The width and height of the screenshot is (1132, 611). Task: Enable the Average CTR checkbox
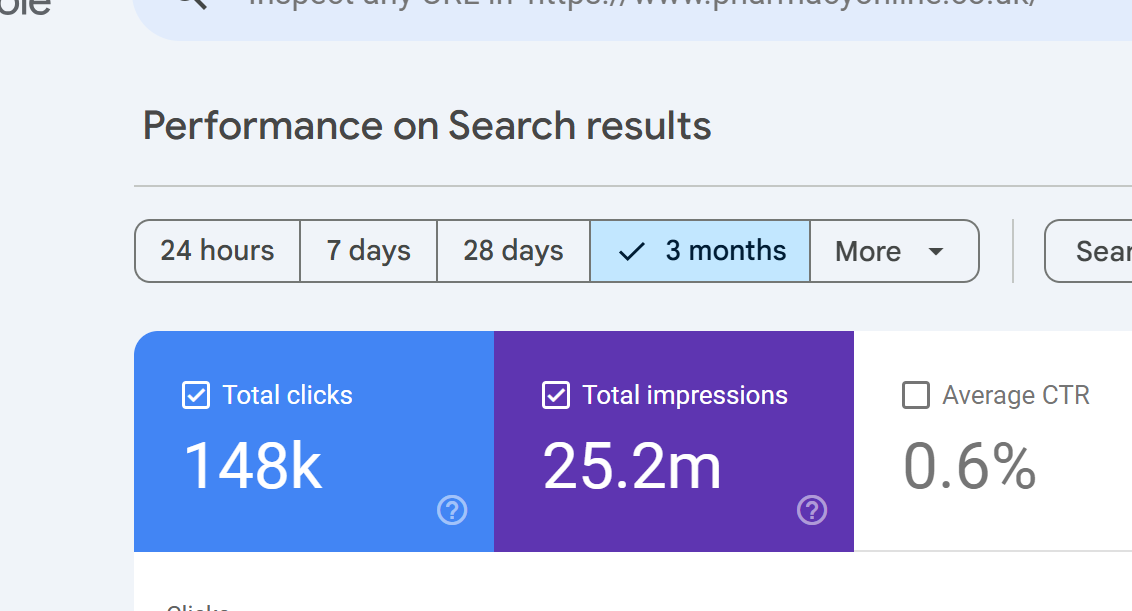(916, 395)
